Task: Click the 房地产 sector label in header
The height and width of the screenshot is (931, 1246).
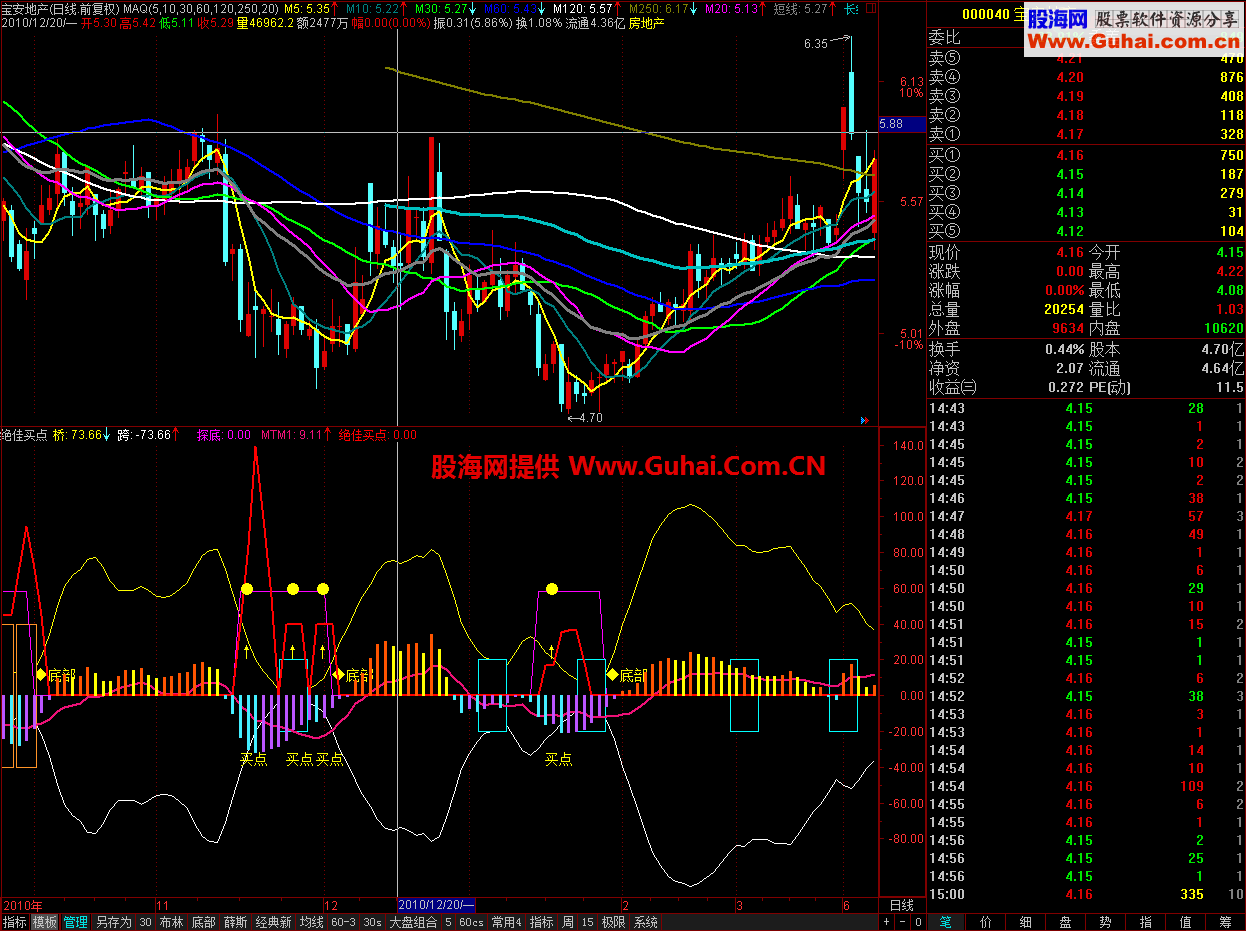Action: point(647,21)
